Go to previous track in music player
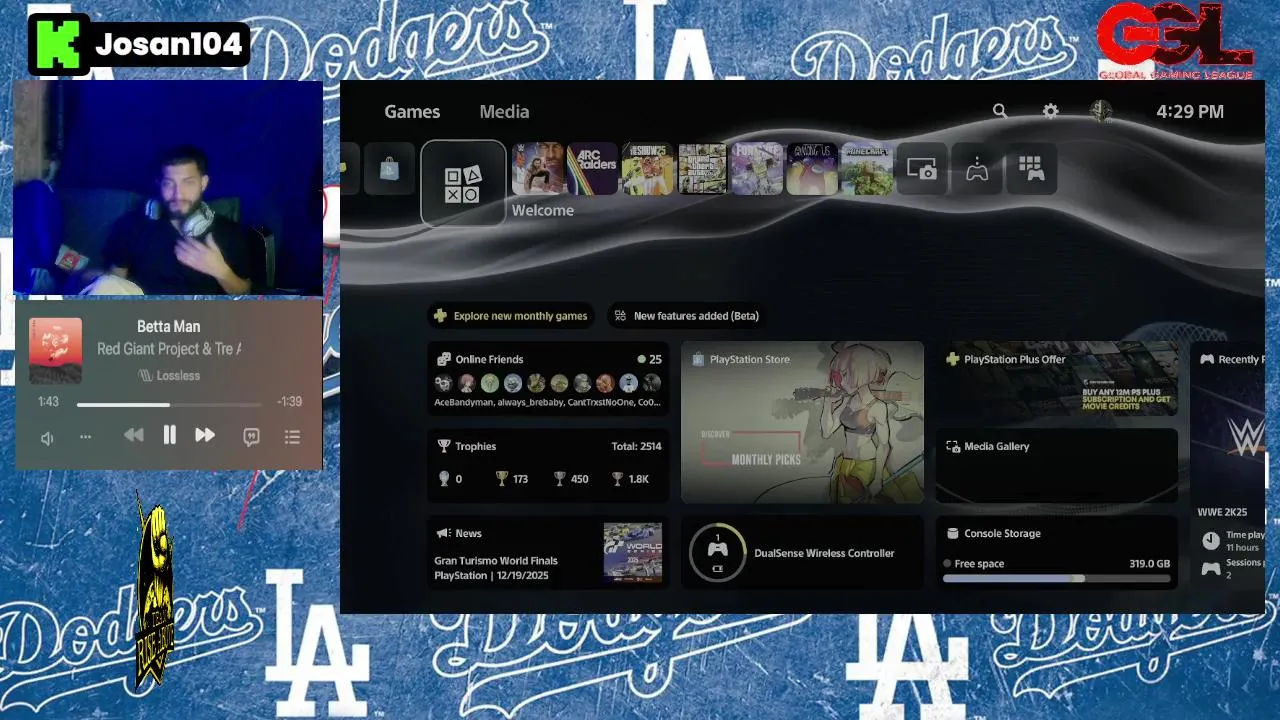This screenshot has height=720, width=1280. 133,435
